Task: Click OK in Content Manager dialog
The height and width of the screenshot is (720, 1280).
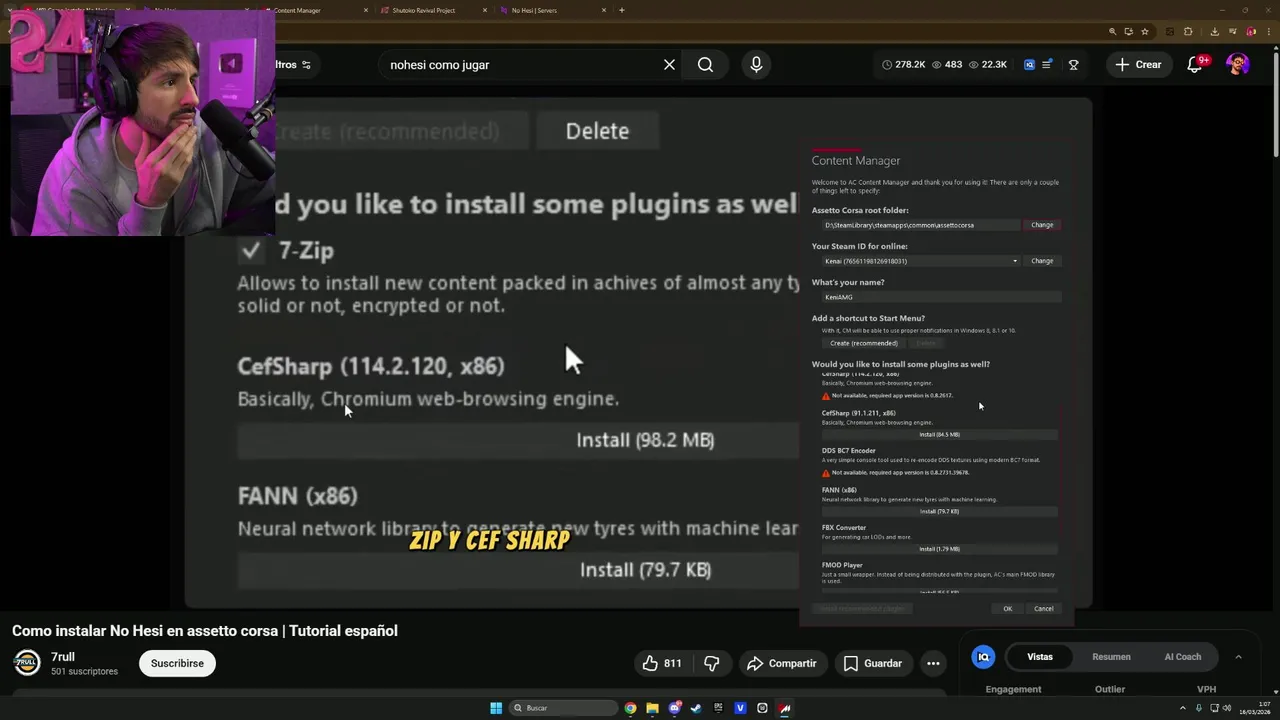Action: click(x=1007, y=609)
